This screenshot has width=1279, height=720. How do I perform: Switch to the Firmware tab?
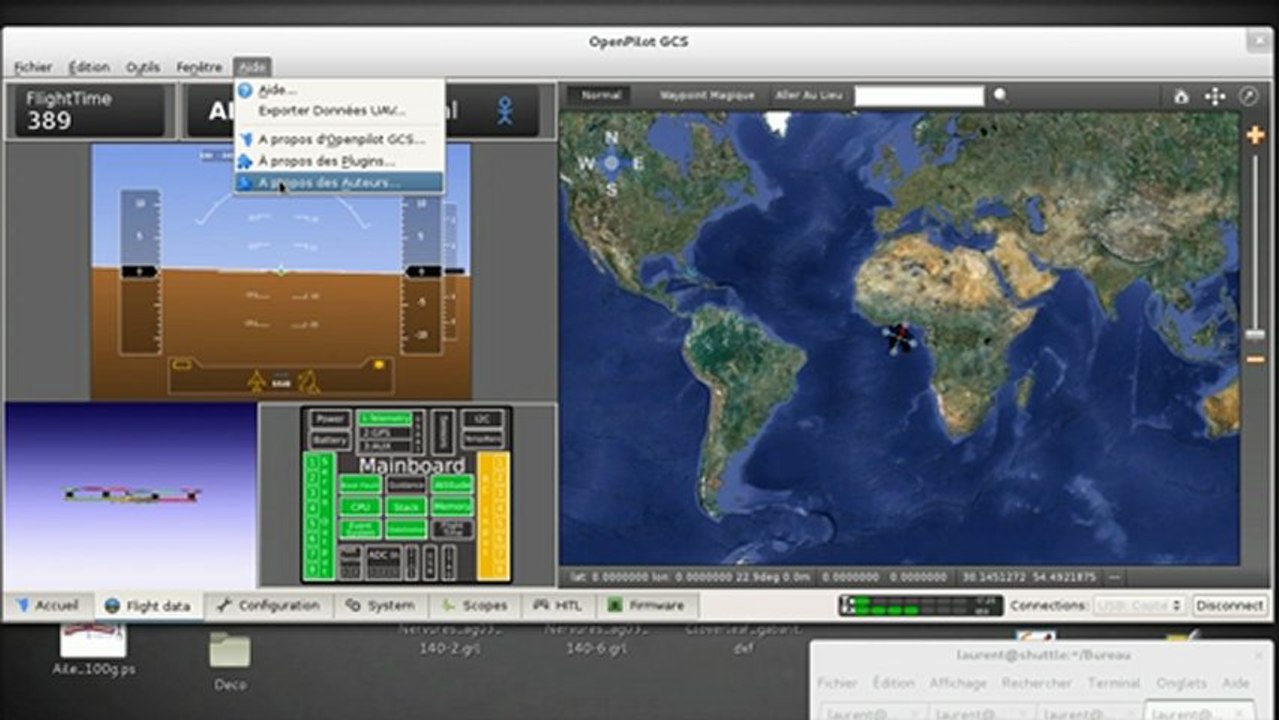pos(646,605)
